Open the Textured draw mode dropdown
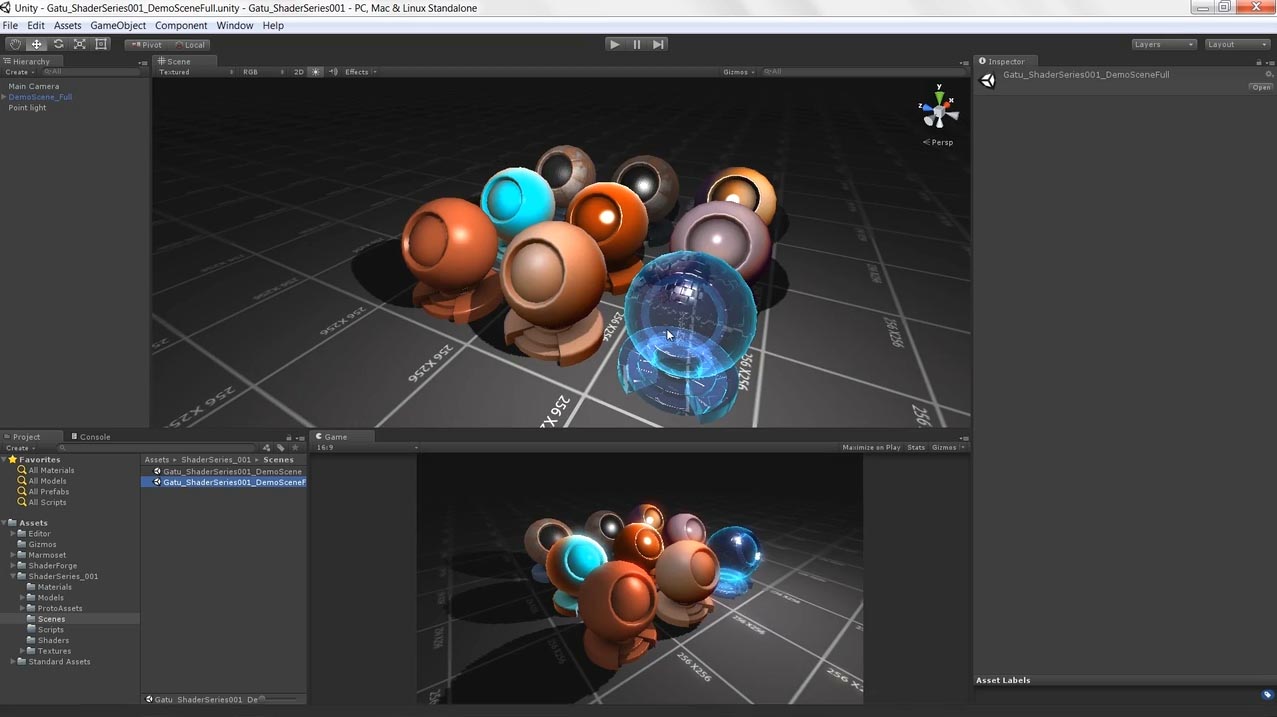 coord(196,72)
